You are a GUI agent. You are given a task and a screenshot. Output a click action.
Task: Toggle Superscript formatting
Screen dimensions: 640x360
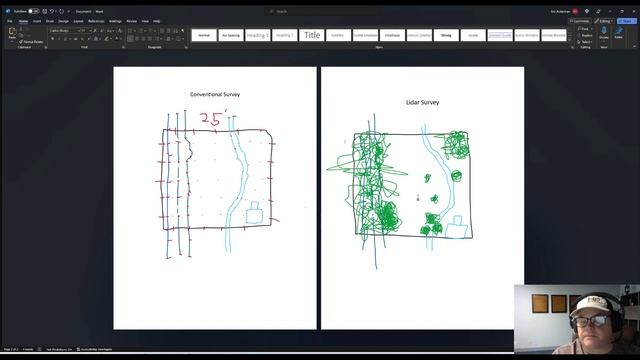coord(89,39)
